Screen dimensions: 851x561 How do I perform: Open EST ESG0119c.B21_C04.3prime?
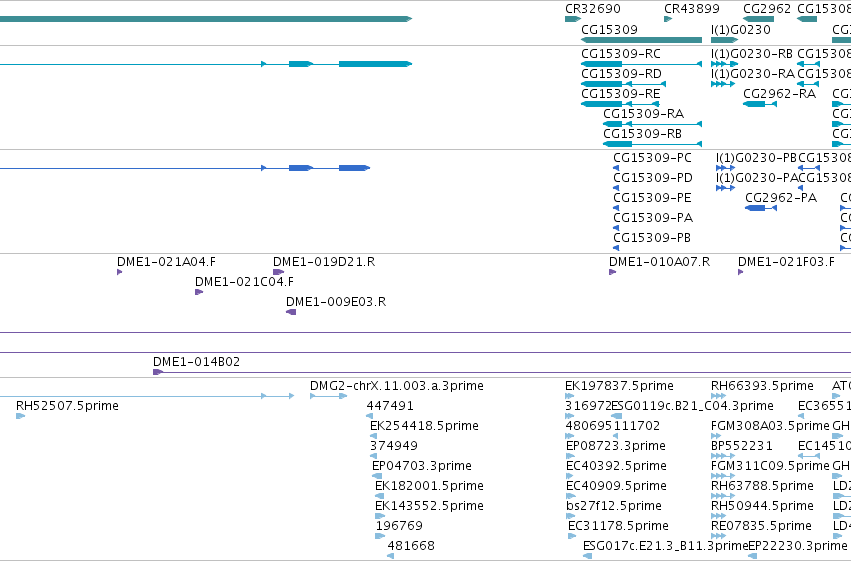point(693,406)
